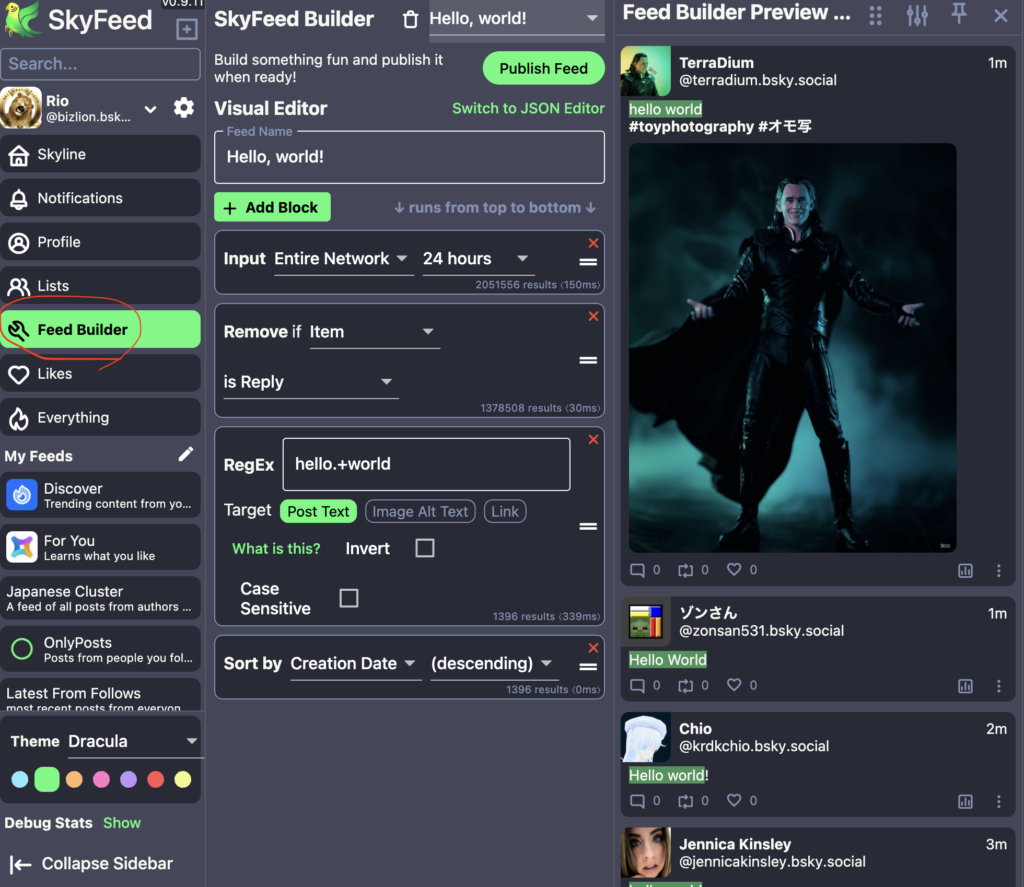Show Debug Stats
This screenshot has height=887, width=1024.
[122, 823]
